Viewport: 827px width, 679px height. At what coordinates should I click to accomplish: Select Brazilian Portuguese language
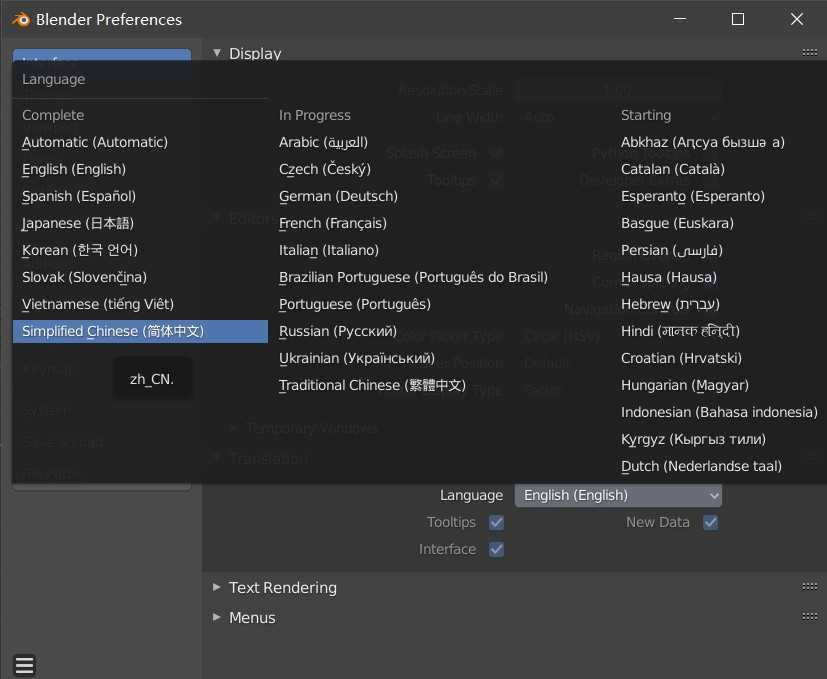click(413, 278)
